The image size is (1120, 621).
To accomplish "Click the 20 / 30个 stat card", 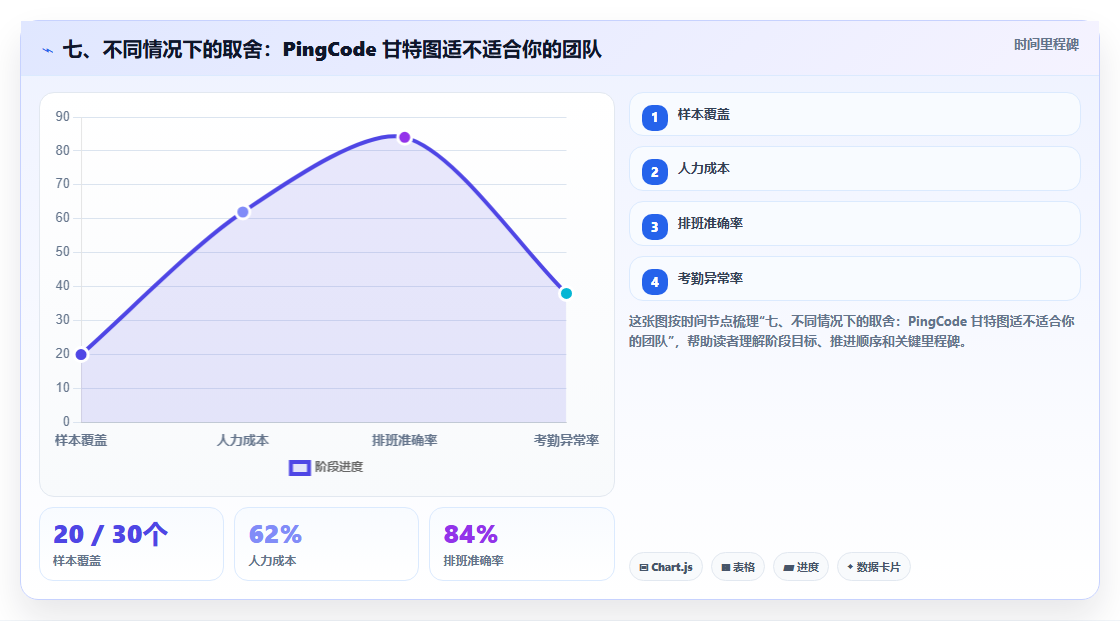I will click(131, 544).
